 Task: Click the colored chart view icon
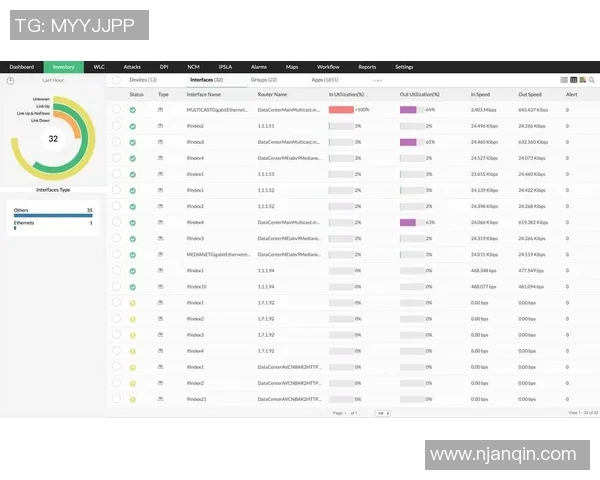[582, 79]
